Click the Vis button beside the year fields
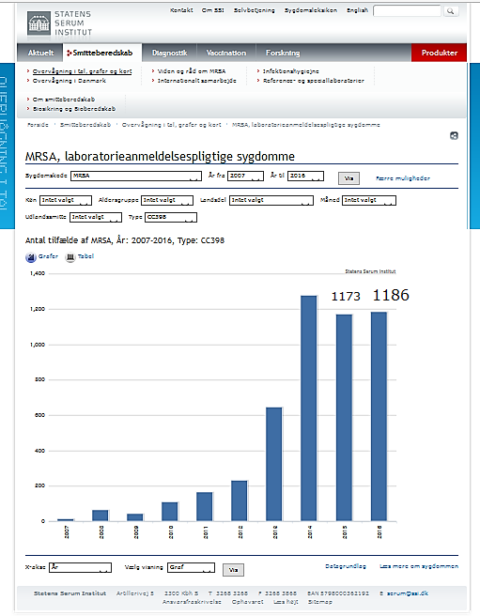Screen dimensions: 480x616 pyautogui.click(x=349, y=178)
